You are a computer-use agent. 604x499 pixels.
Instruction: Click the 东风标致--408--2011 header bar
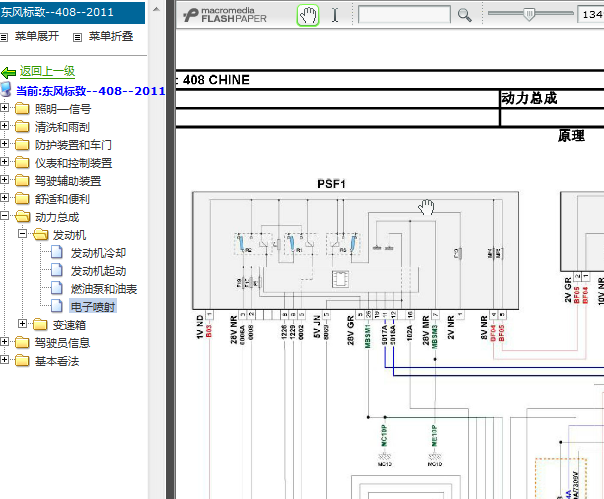click(x=72, y=12)
